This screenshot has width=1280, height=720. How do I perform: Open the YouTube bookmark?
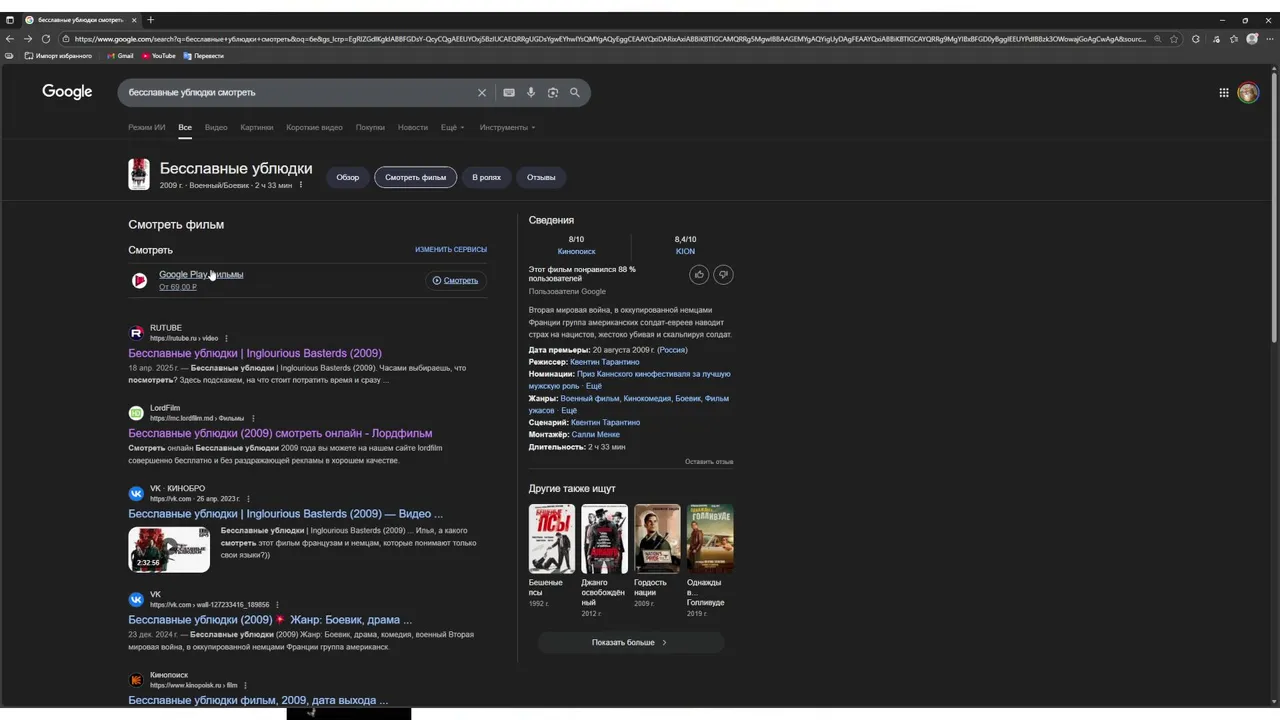(x=159, y=56)
